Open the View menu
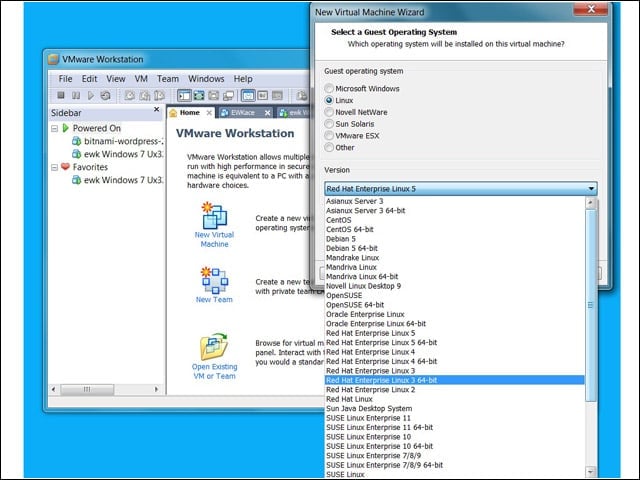Viewport: 640px width, 480px height. click(116, 79)
